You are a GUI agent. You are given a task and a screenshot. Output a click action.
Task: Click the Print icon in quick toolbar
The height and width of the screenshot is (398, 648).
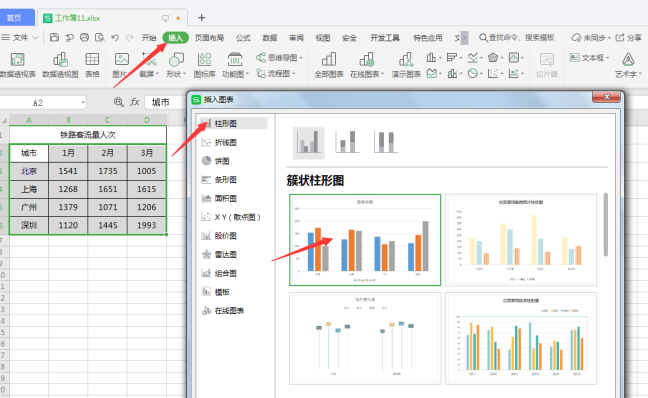84,38
